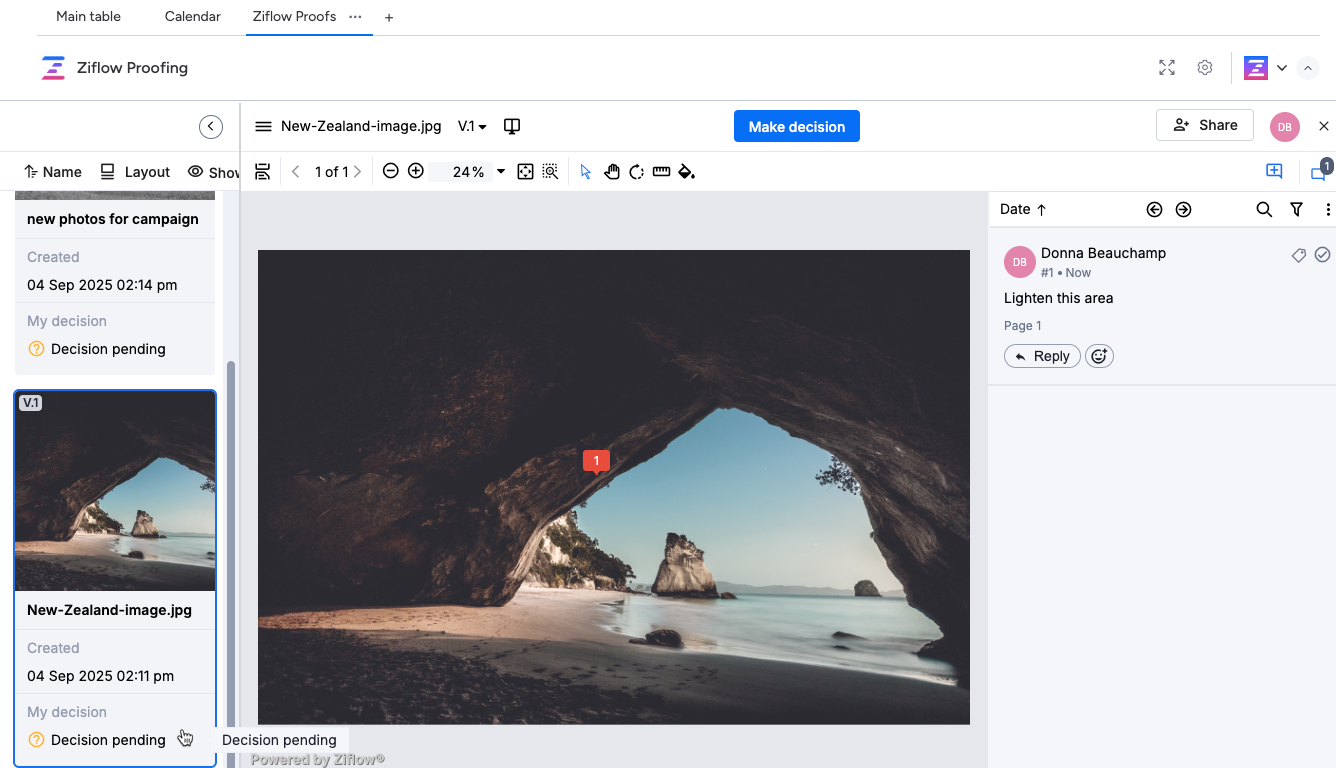
Task: Toggle the compare versions icon
Action: pos(511,126)
